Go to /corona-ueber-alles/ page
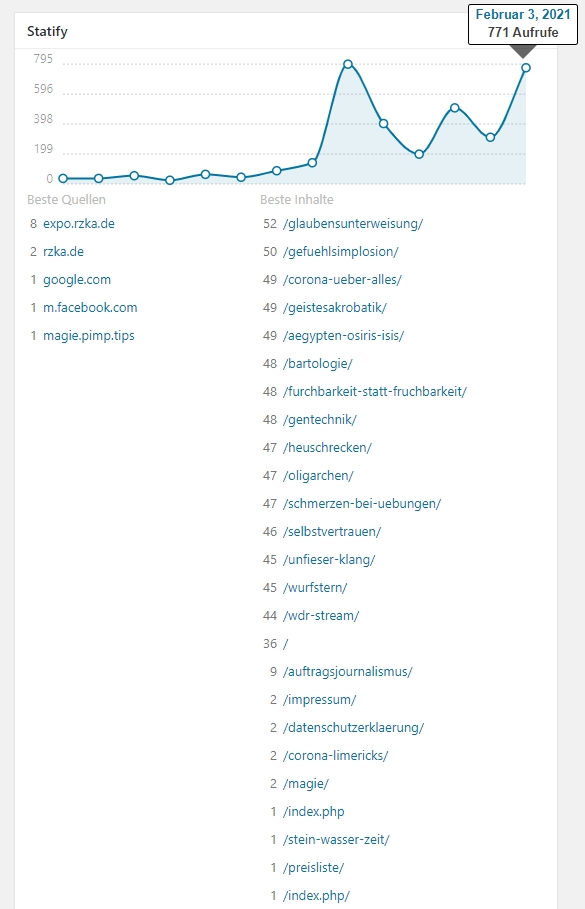Screen dimensions: 585x909 [x=343, y=279]
